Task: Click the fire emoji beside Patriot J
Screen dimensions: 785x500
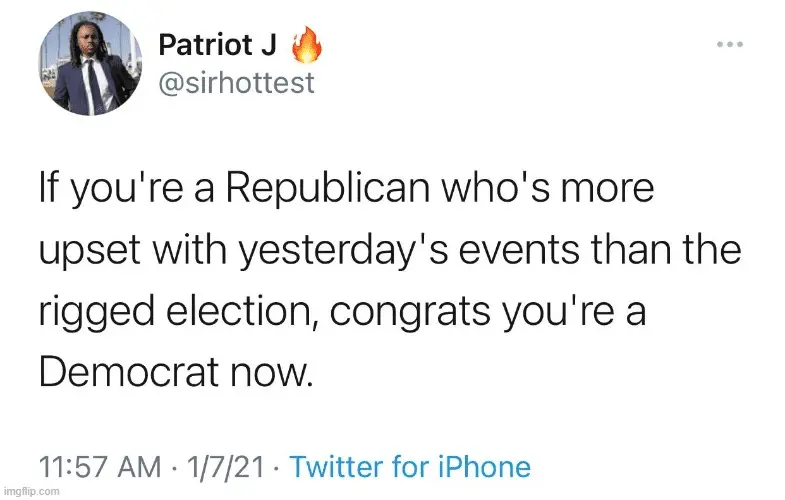Action: (304, 47)
